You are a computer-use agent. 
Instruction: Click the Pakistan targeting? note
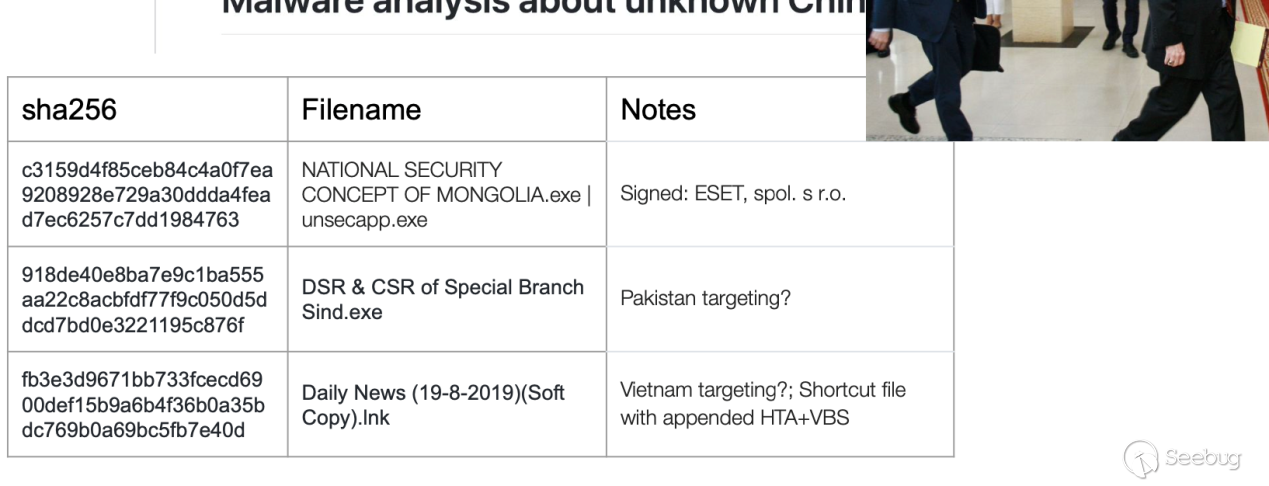[x=705, y=299]
